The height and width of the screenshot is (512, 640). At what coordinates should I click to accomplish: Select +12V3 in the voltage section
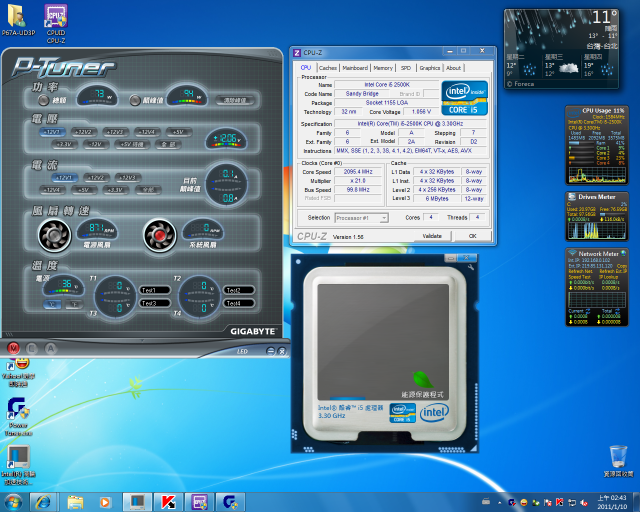116,132
